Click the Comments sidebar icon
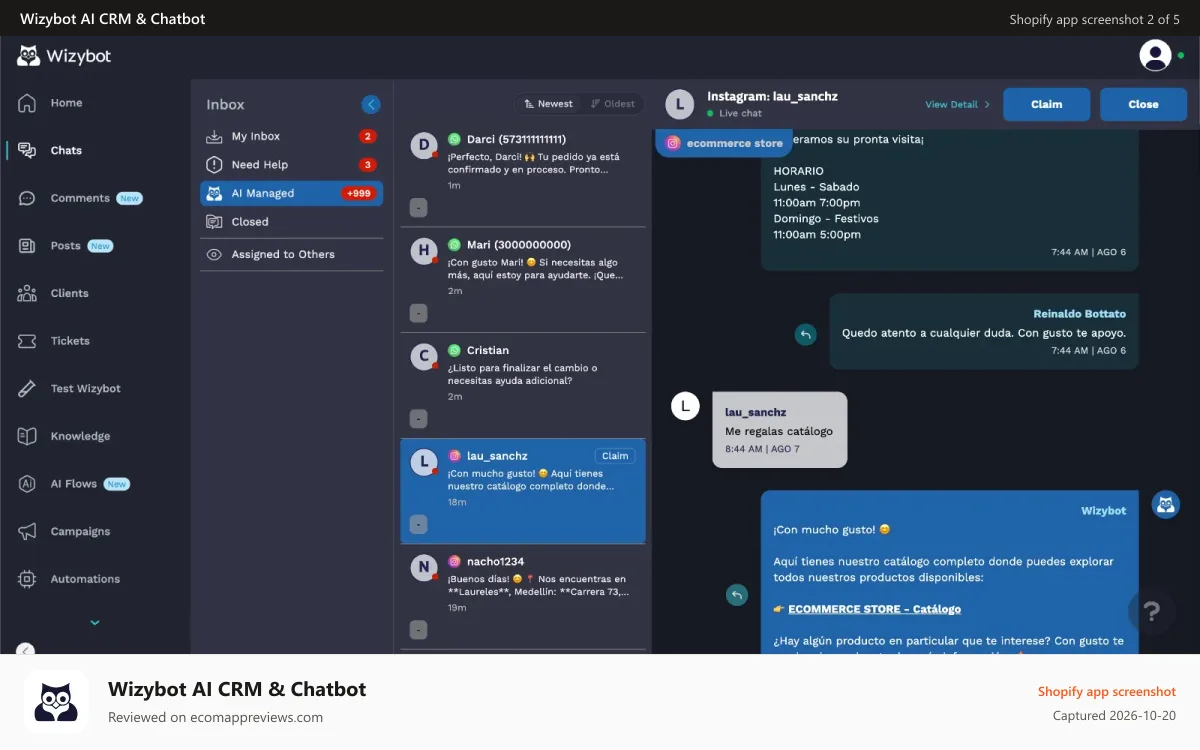Screen dimensions: 1200x750 27,198
